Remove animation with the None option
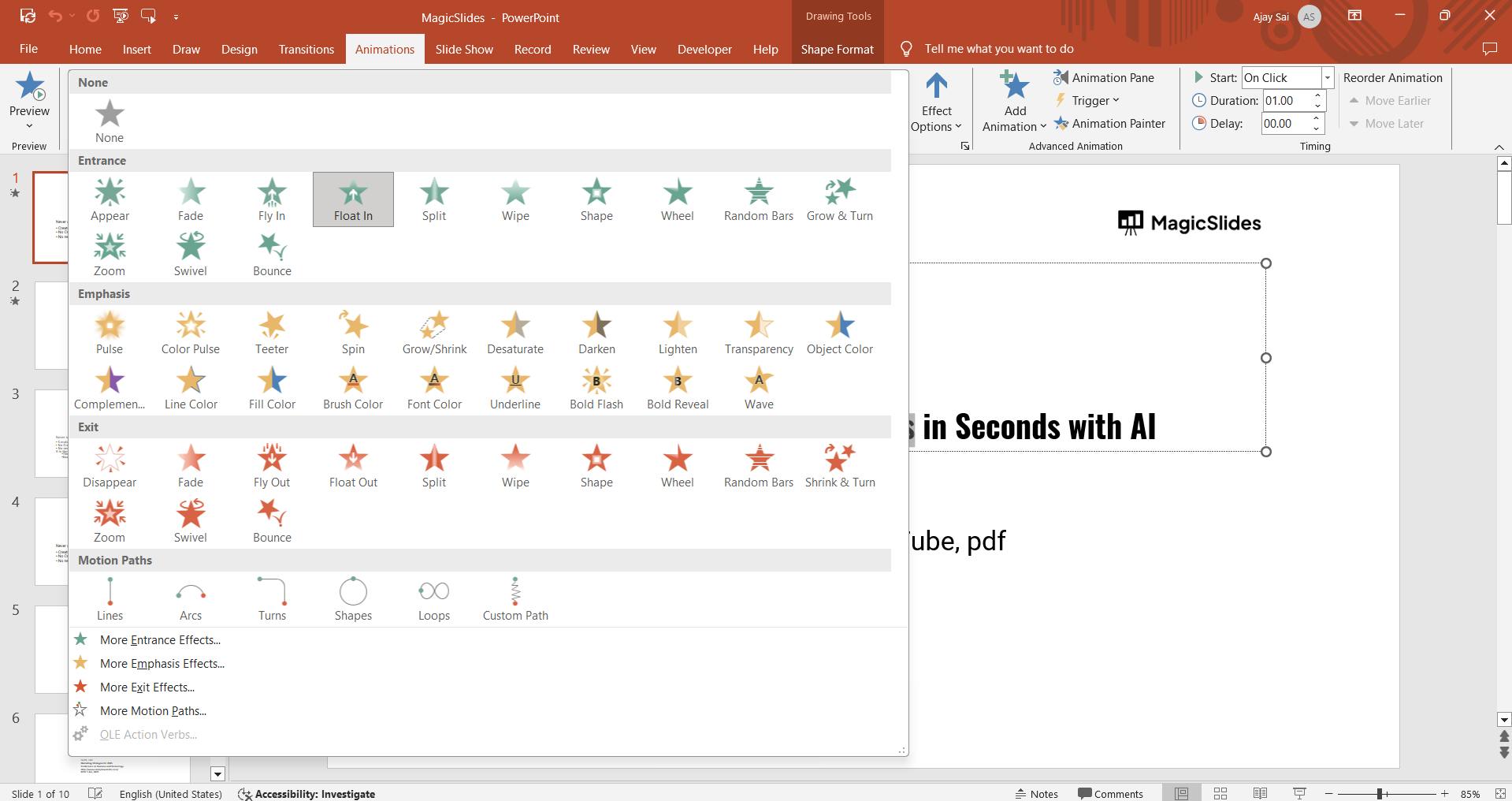Image resolution: width=1512 pixels, height=801 pixels. point(110,122)
